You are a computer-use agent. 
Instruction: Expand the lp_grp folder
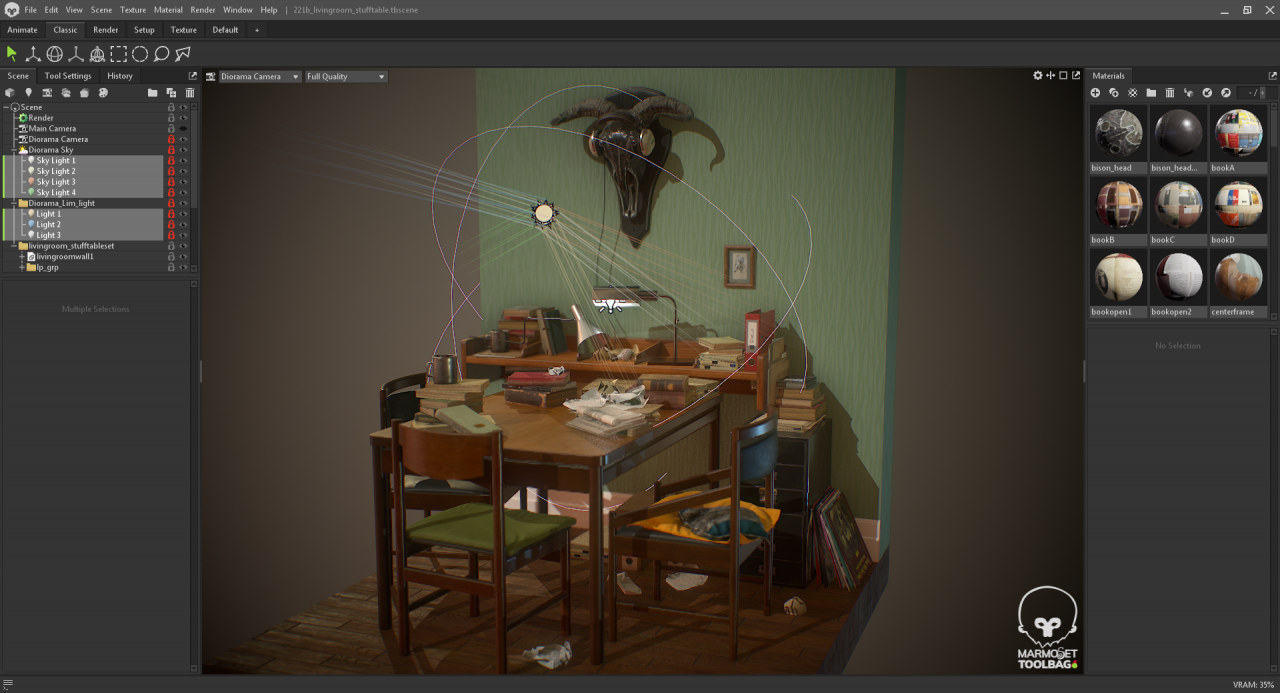(22, 268)
